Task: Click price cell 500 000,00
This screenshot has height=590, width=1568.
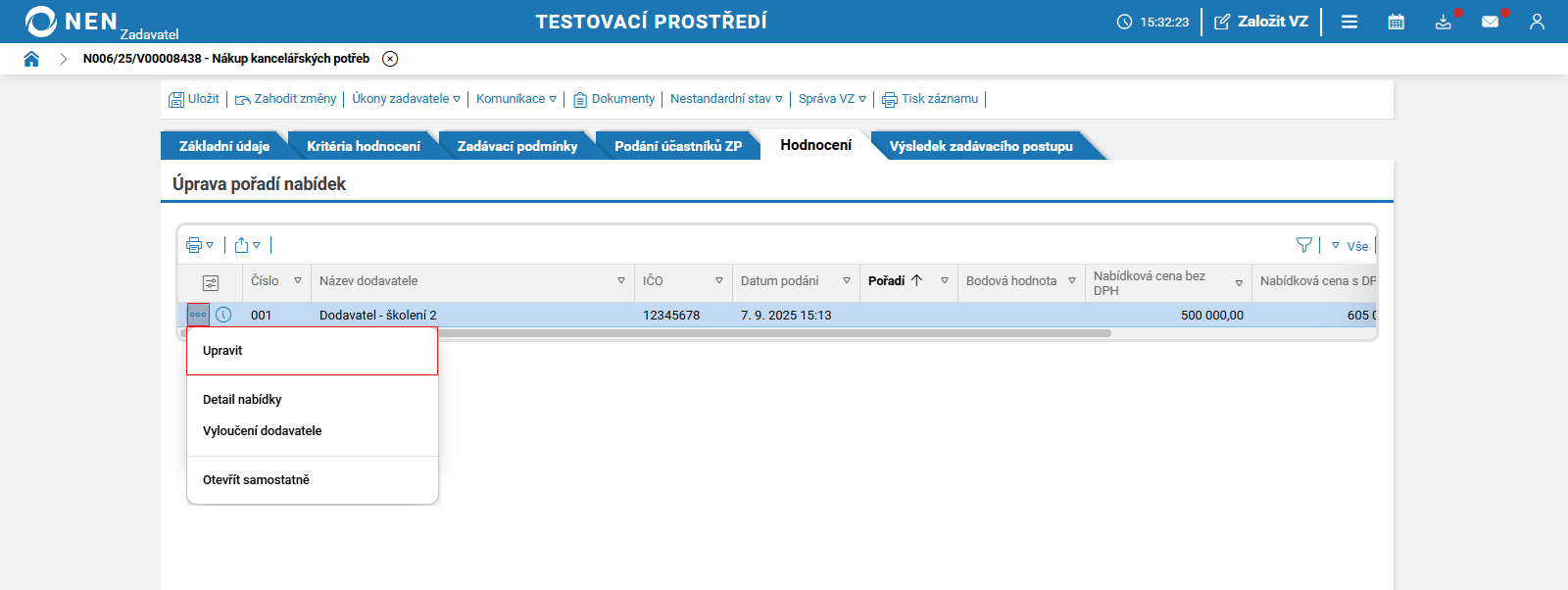Action: point(1212,316)
